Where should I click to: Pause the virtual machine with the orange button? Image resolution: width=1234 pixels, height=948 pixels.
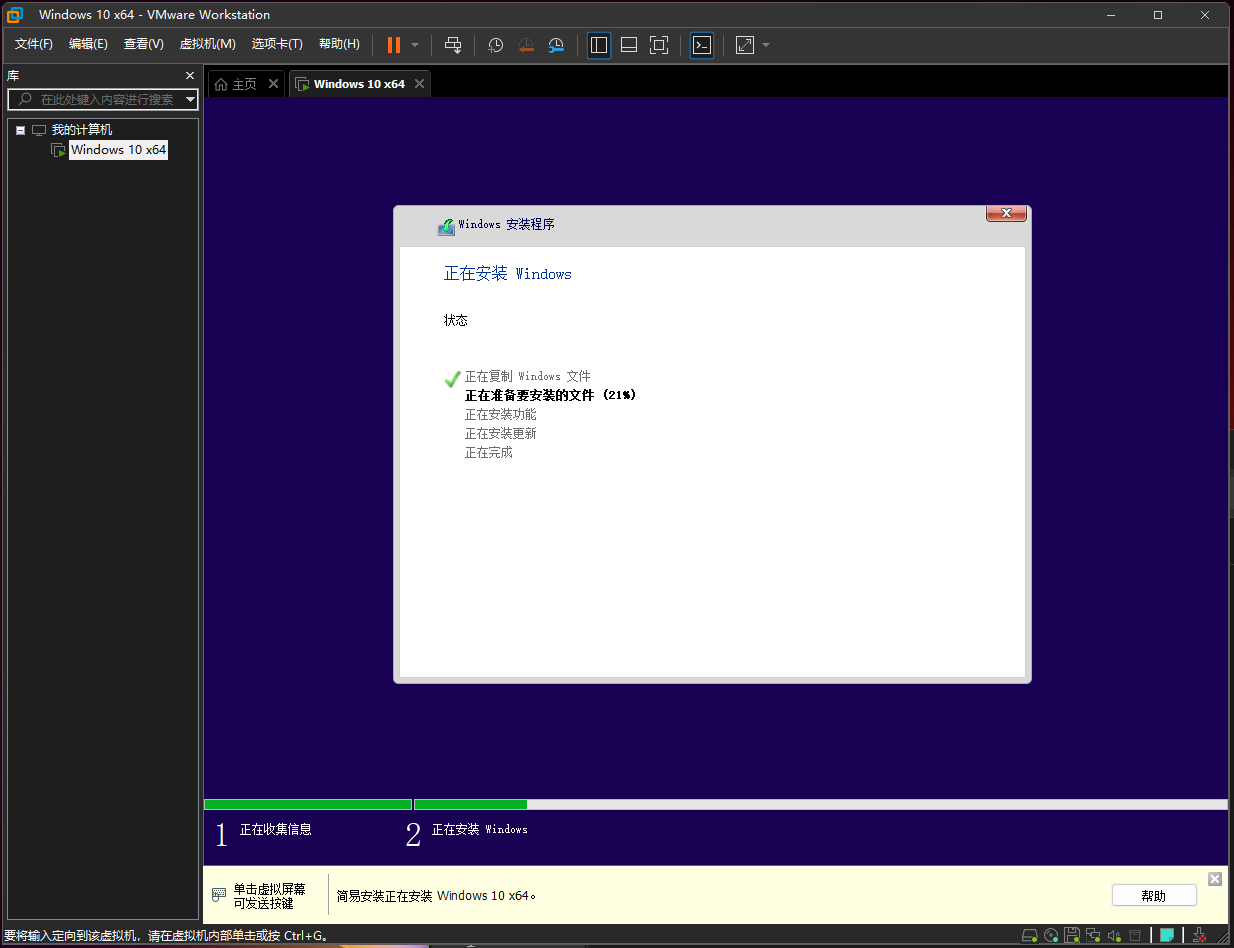[x=393, y=45]
